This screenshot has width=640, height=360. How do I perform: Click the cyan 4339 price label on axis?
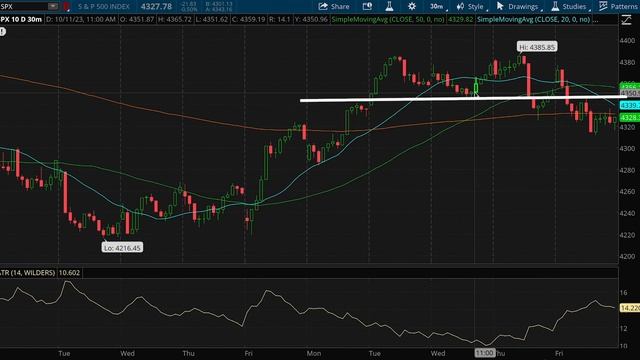click(629, 105)
